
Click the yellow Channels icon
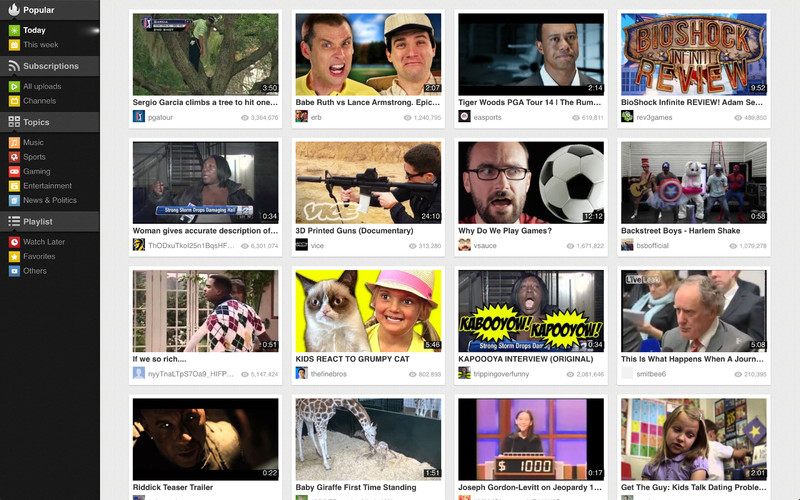14,101
